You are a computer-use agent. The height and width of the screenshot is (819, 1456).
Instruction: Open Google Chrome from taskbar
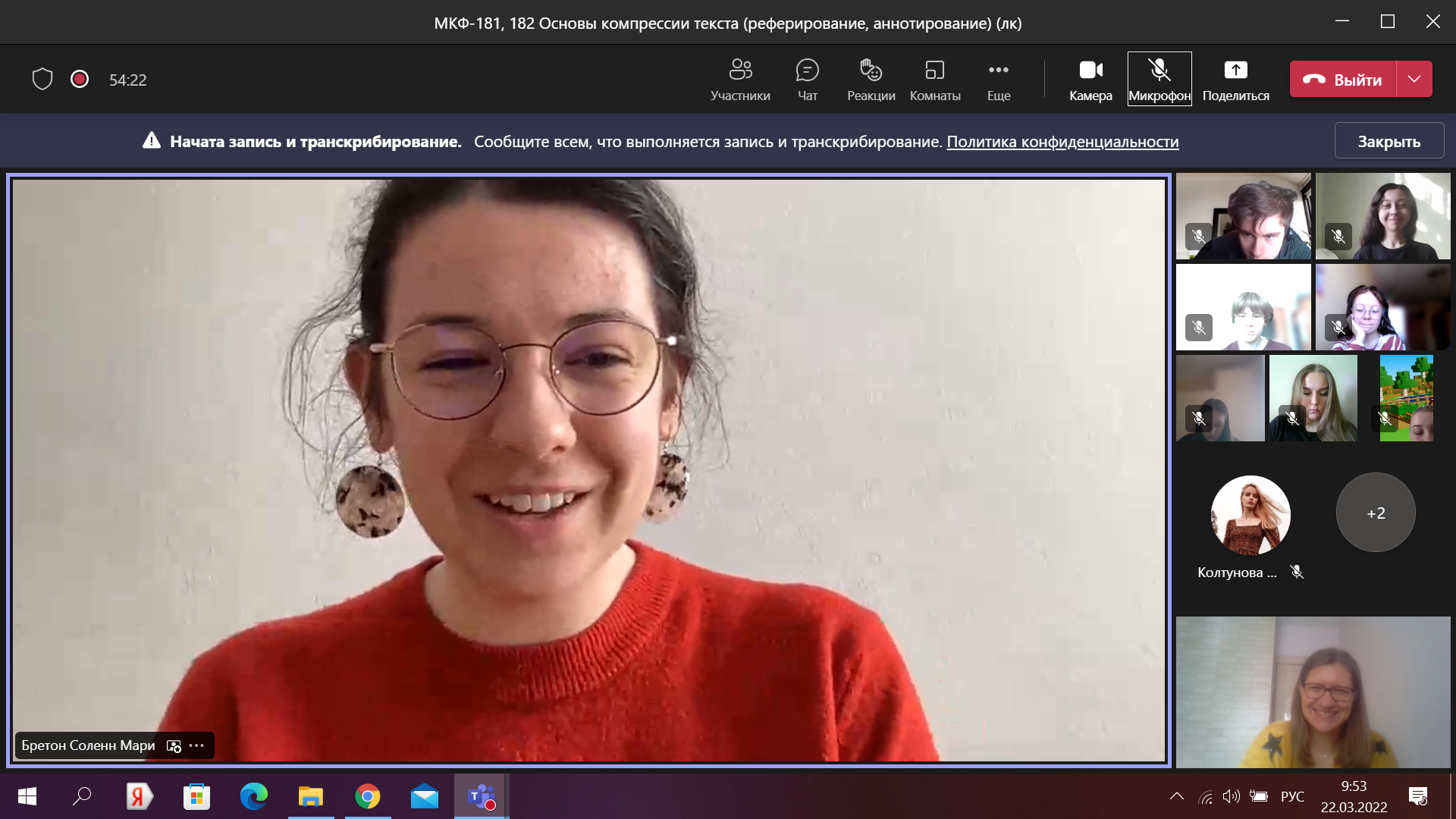[x=368, y=796]
